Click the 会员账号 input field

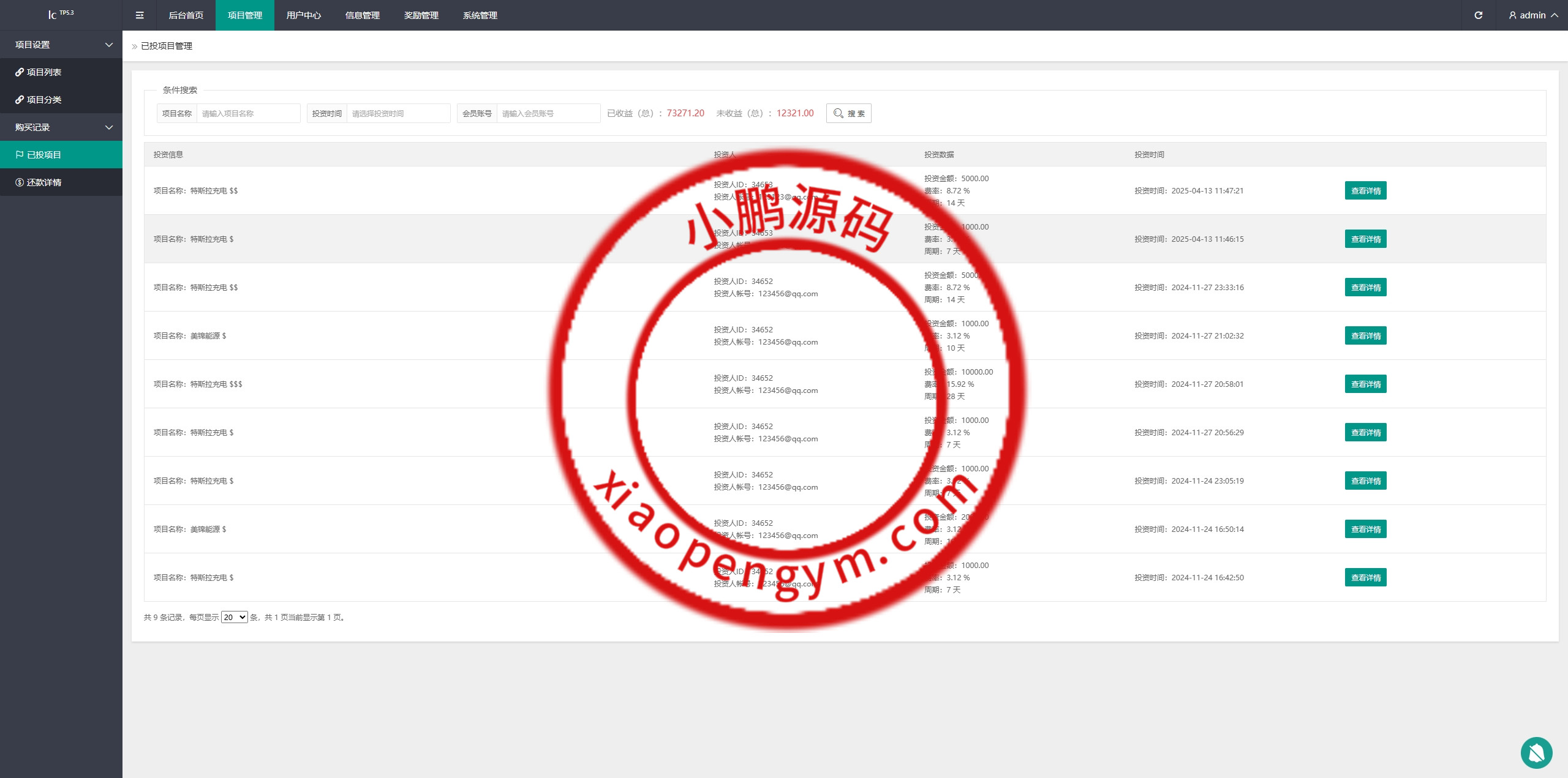coord(548,113)
